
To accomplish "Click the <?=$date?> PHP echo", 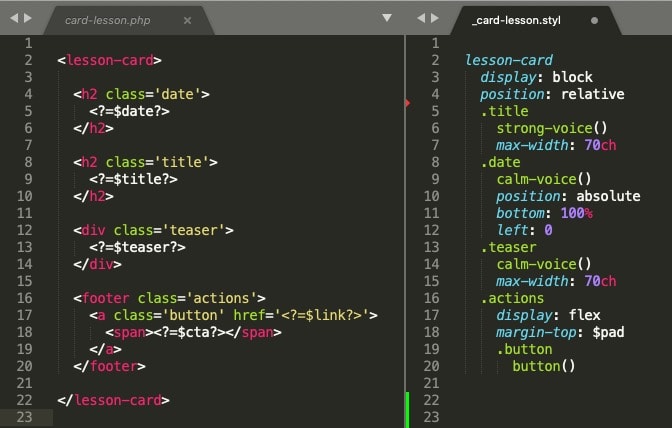I will (x=129, y=111).
